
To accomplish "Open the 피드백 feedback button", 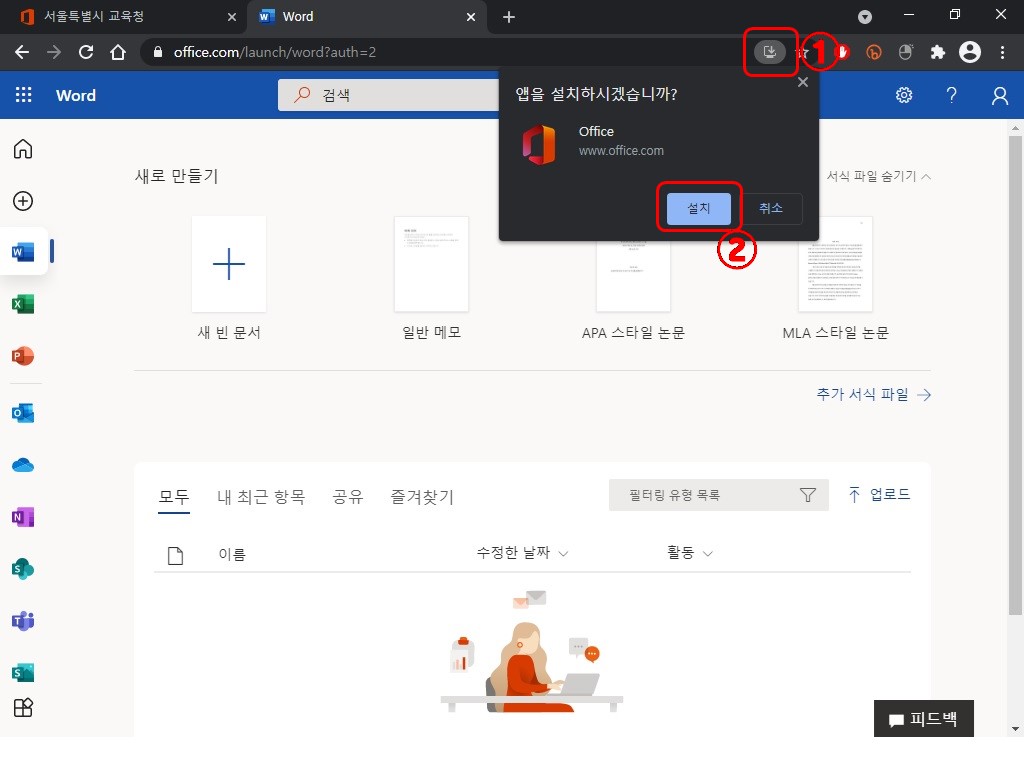I will point(923,719).
